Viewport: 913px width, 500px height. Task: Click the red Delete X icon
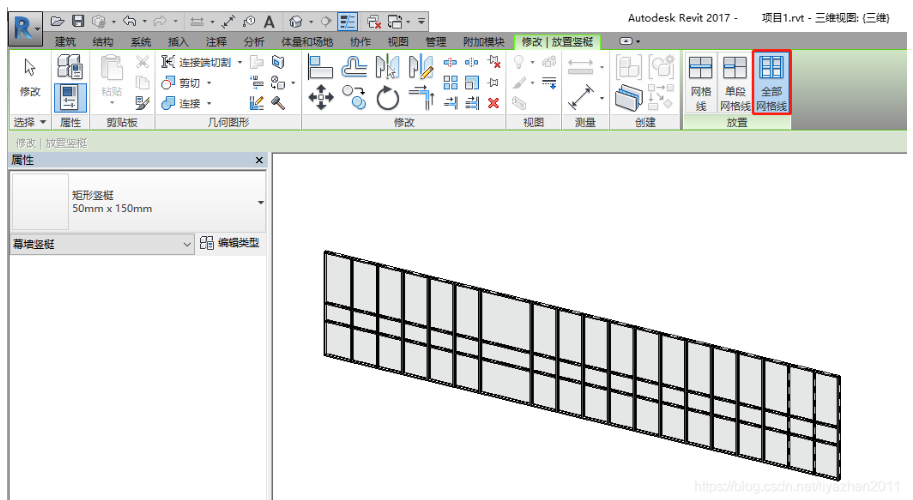pyautogui.click(x=494, y=103)
